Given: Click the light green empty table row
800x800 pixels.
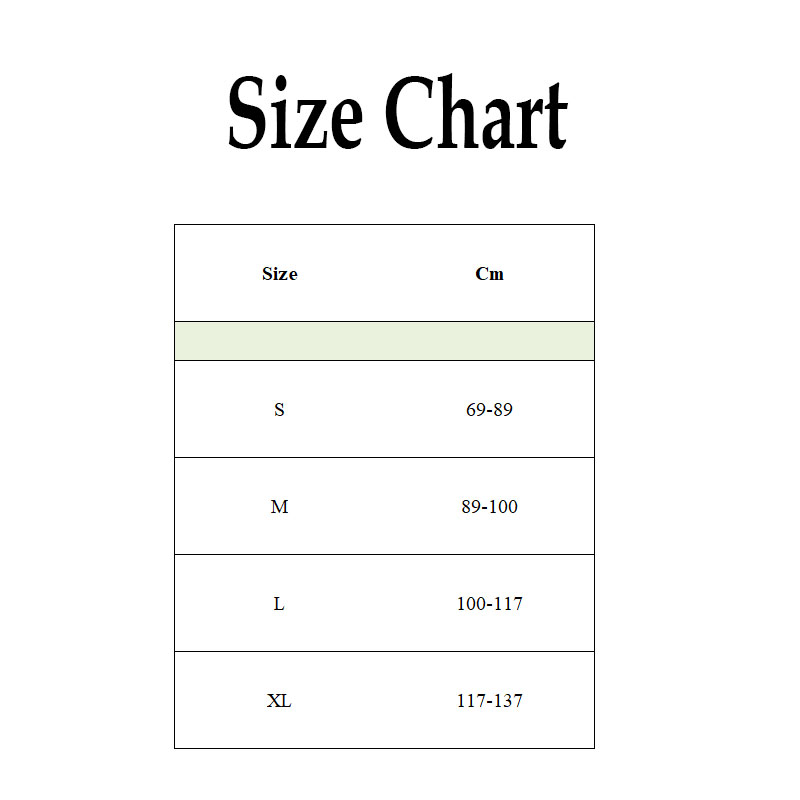Looking at the screenshot, I should [x=384, y=341].
